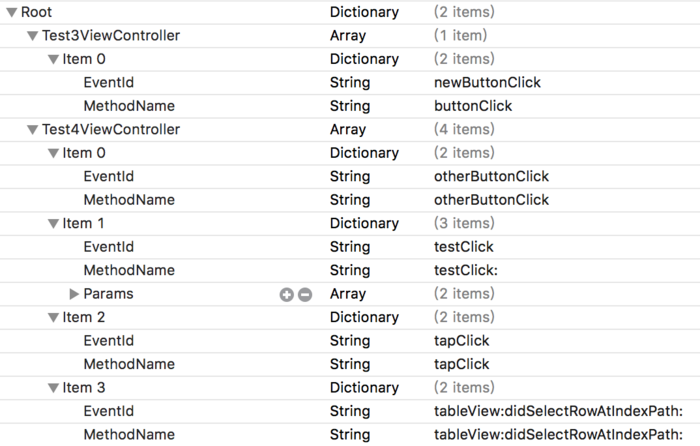Collapse the Test4ViewController array triangle
The image size is (700, 446).
tap(32, 130)
